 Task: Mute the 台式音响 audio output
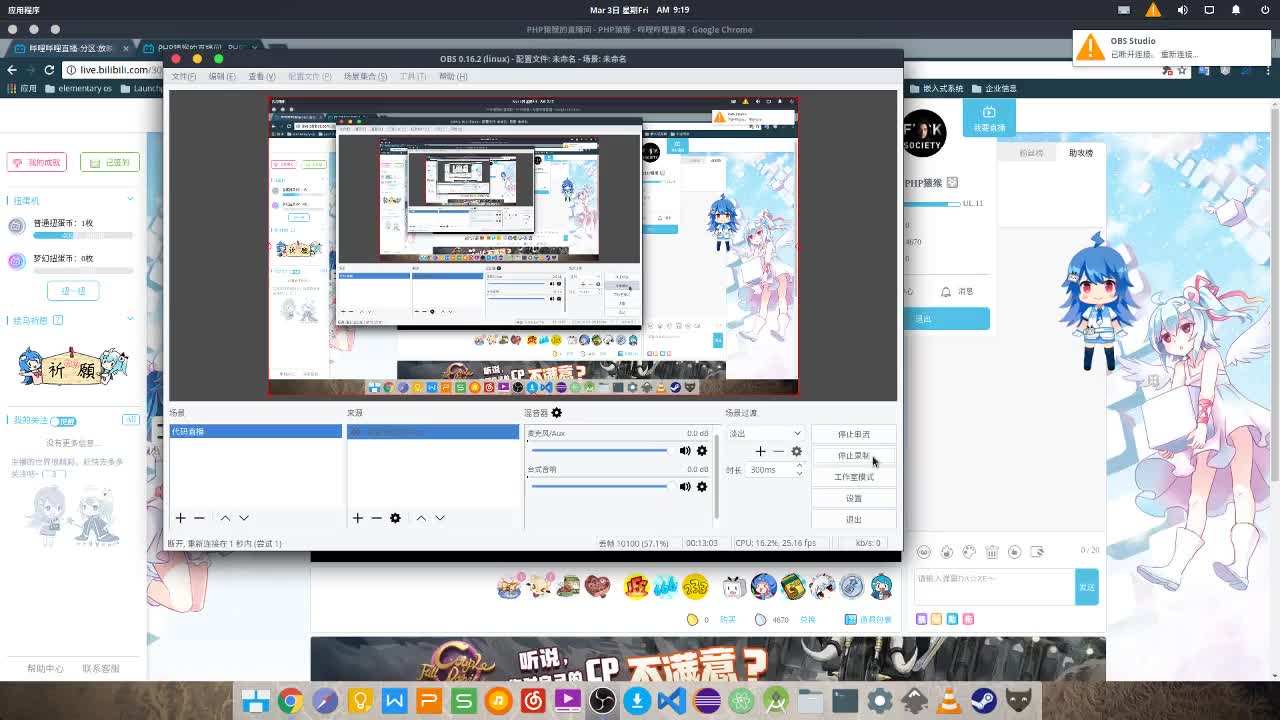click(x=684, y=487)
